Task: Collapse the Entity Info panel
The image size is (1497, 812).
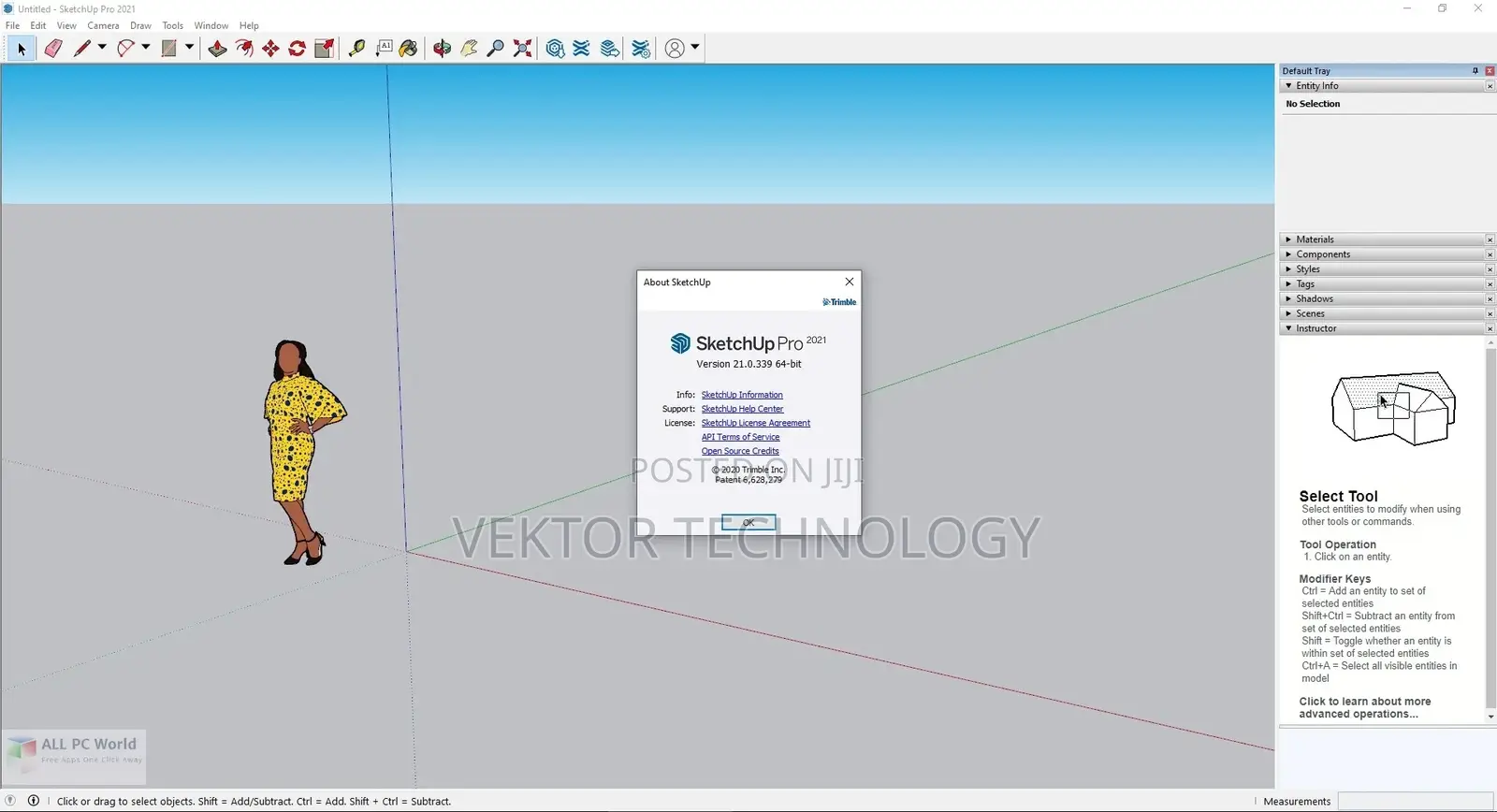Action: pyautogui.click(x=1288, y=86)
